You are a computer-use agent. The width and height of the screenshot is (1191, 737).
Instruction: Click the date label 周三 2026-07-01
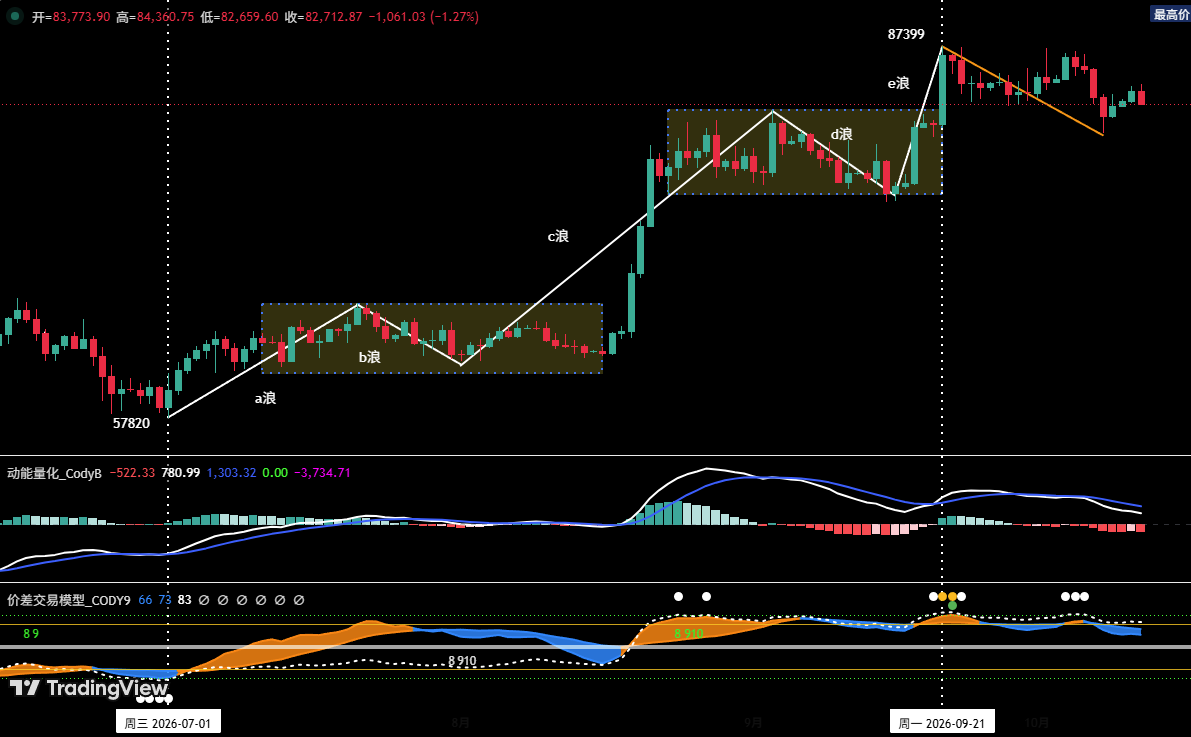tap(168, 723)
